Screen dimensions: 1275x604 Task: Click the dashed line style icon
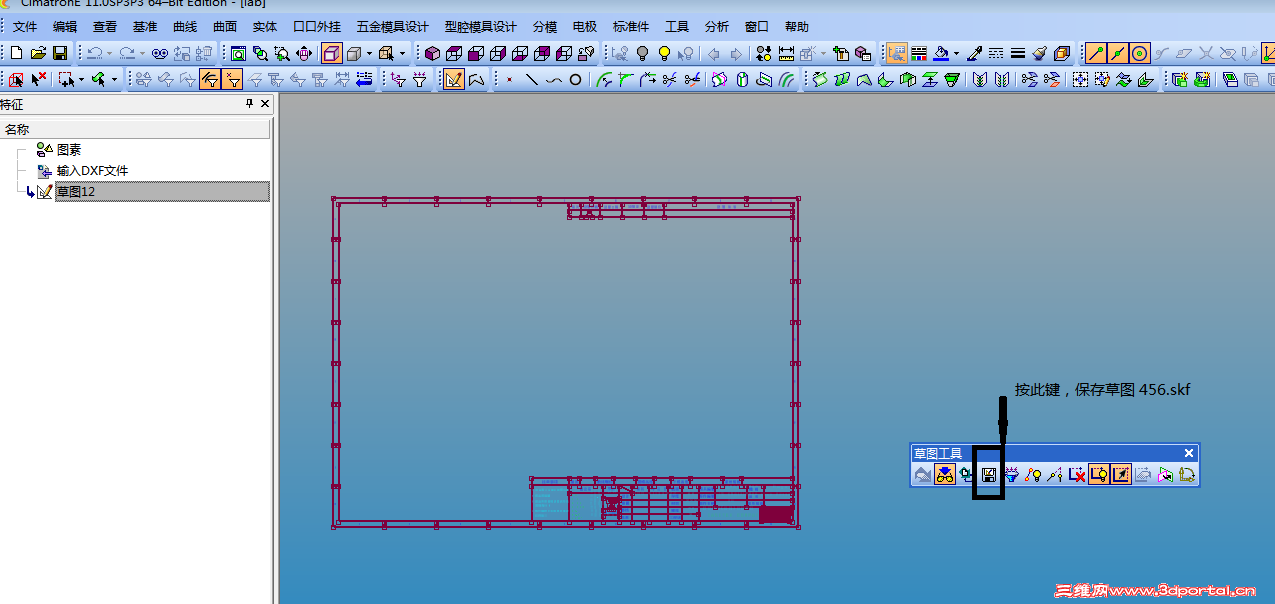click(996, 53)
